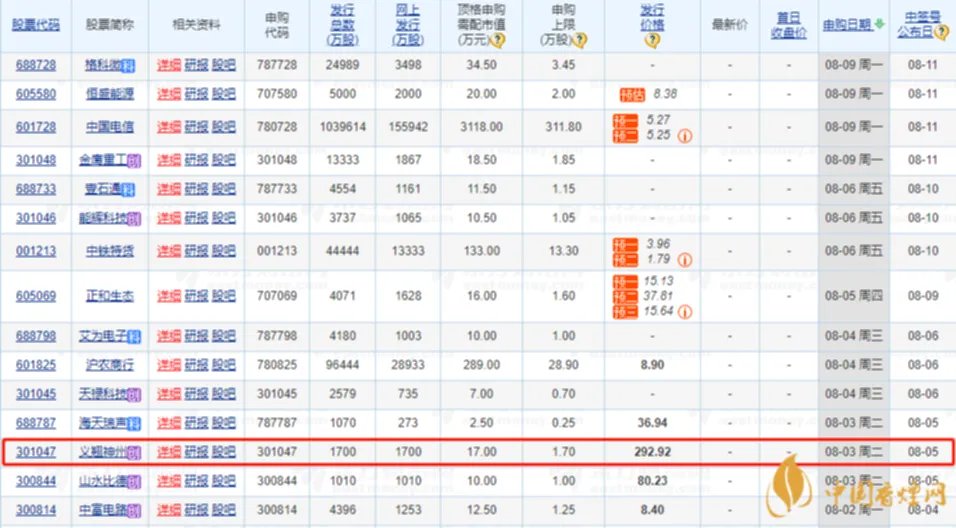Image resolution: width=956 pixels, height=528 pixels.
Task: Open 恒盛能源 stock name link
Action: 110,94
